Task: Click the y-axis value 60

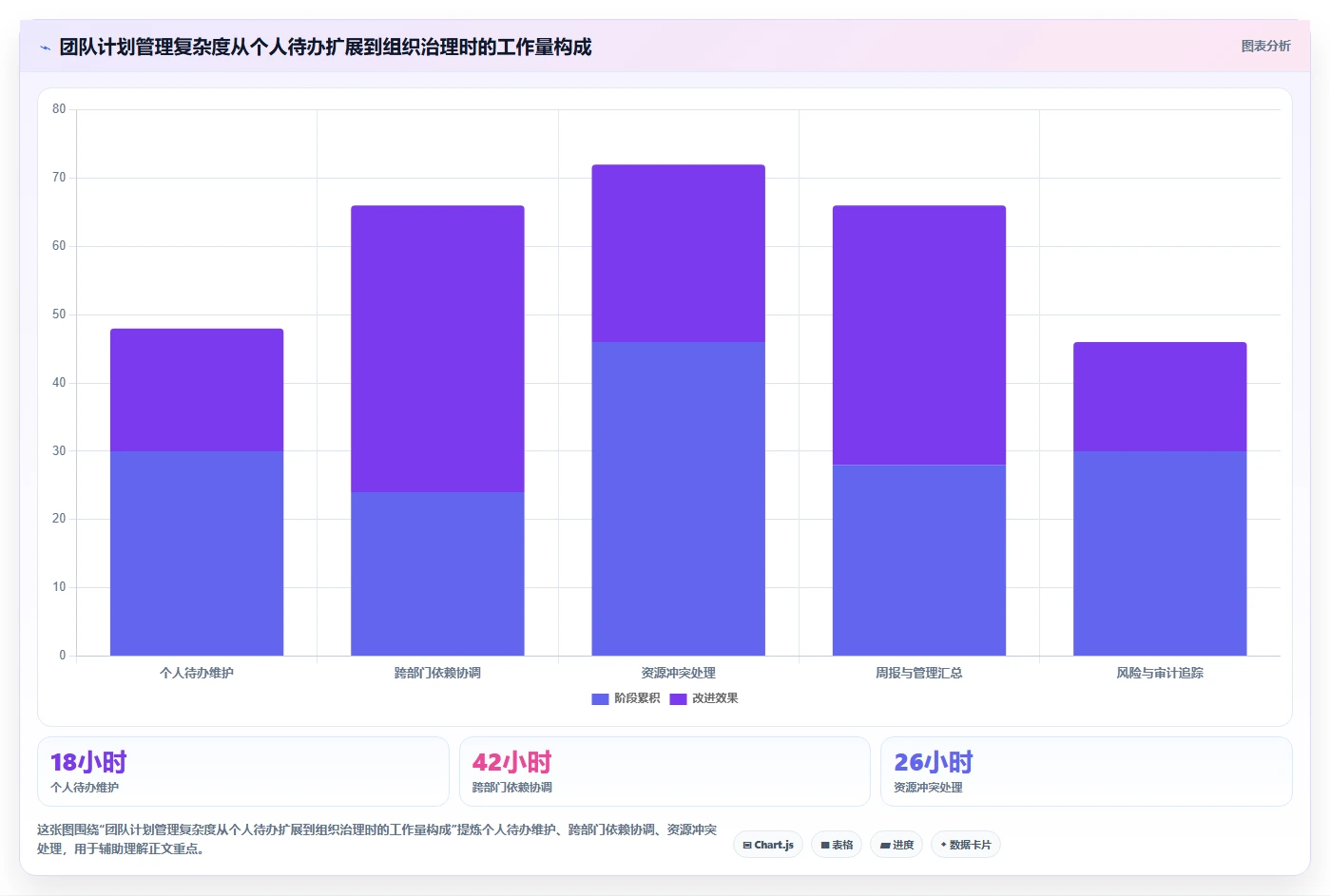Action: pyautogui.click(x=59, y=246)
